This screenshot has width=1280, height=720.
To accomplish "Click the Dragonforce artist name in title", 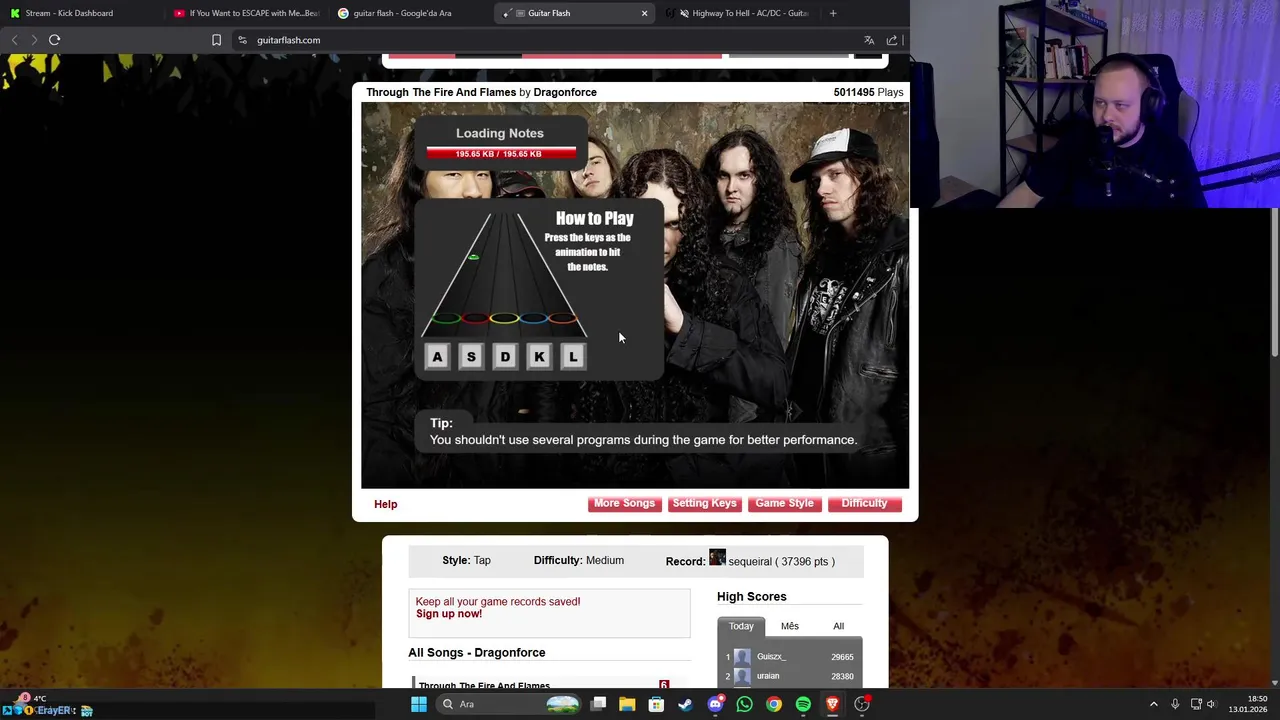I will [565, 92].
